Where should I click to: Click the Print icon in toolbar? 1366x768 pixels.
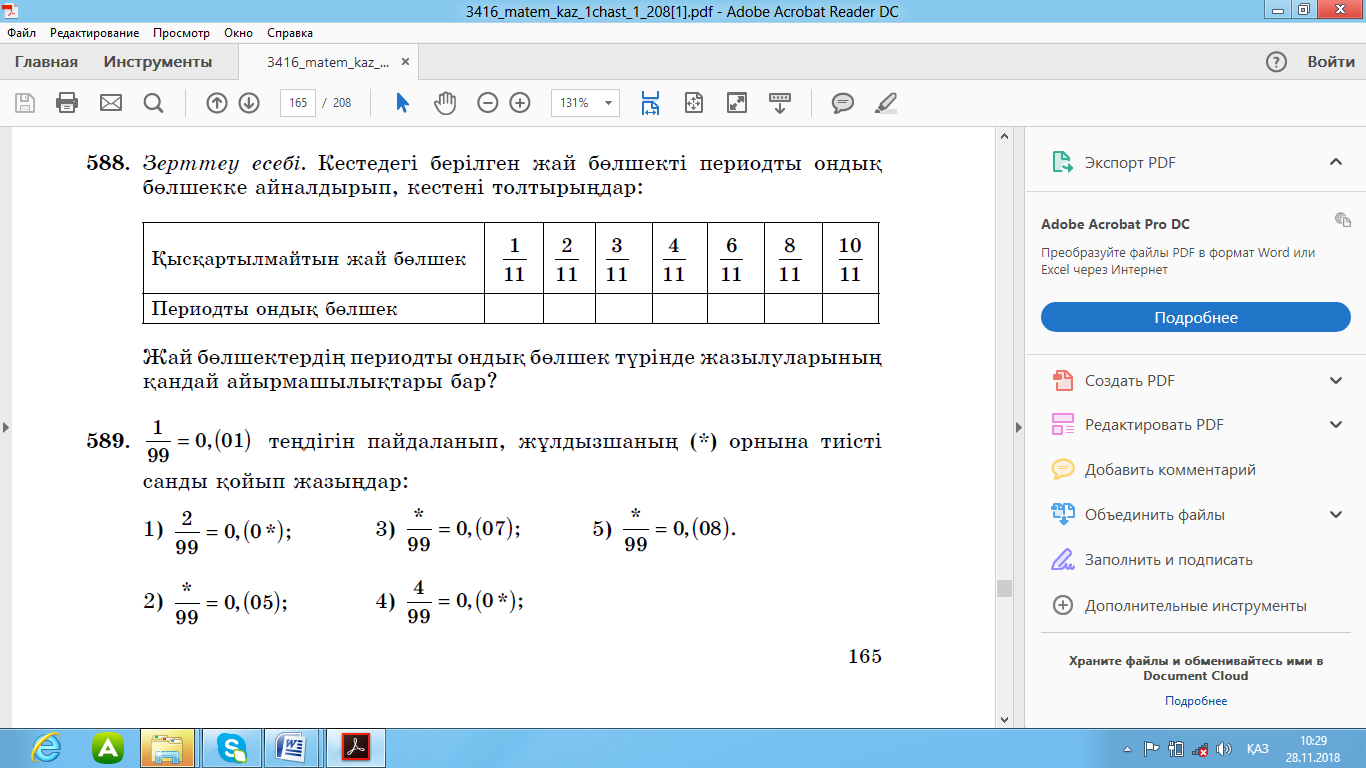pyautogui.click(x=67, y=103)
